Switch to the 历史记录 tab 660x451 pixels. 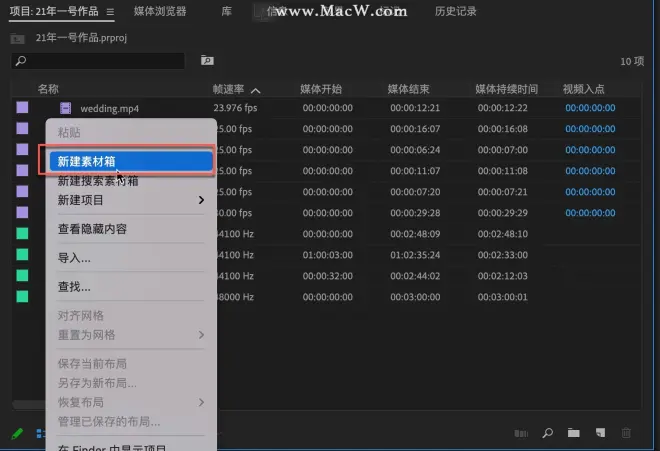[x=455, y=11]
